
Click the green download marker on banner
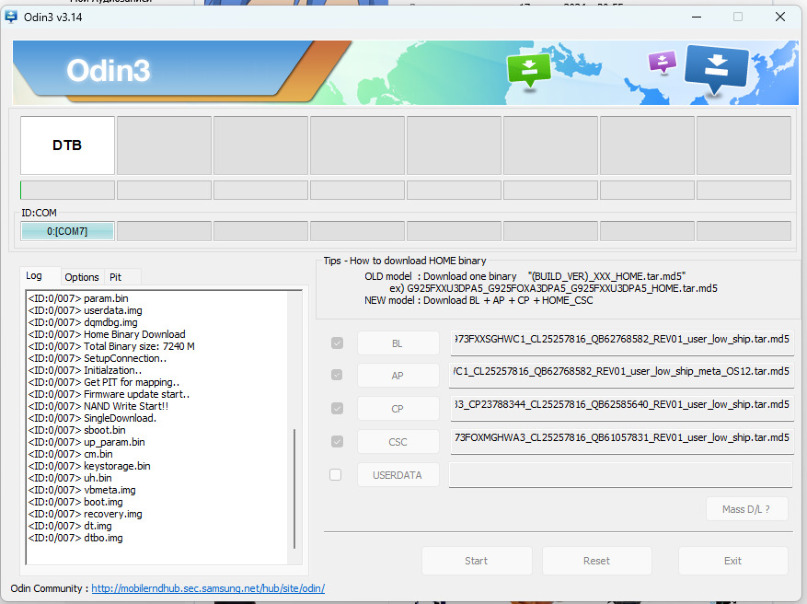click(x=529, y=70)
